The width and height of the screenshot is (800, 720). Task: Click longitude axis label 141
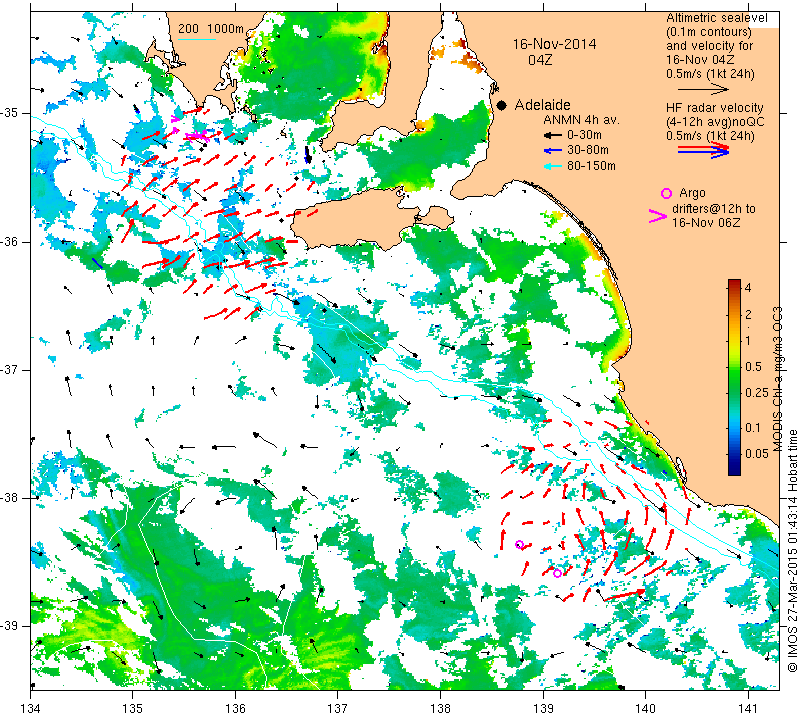pos(748,709)
